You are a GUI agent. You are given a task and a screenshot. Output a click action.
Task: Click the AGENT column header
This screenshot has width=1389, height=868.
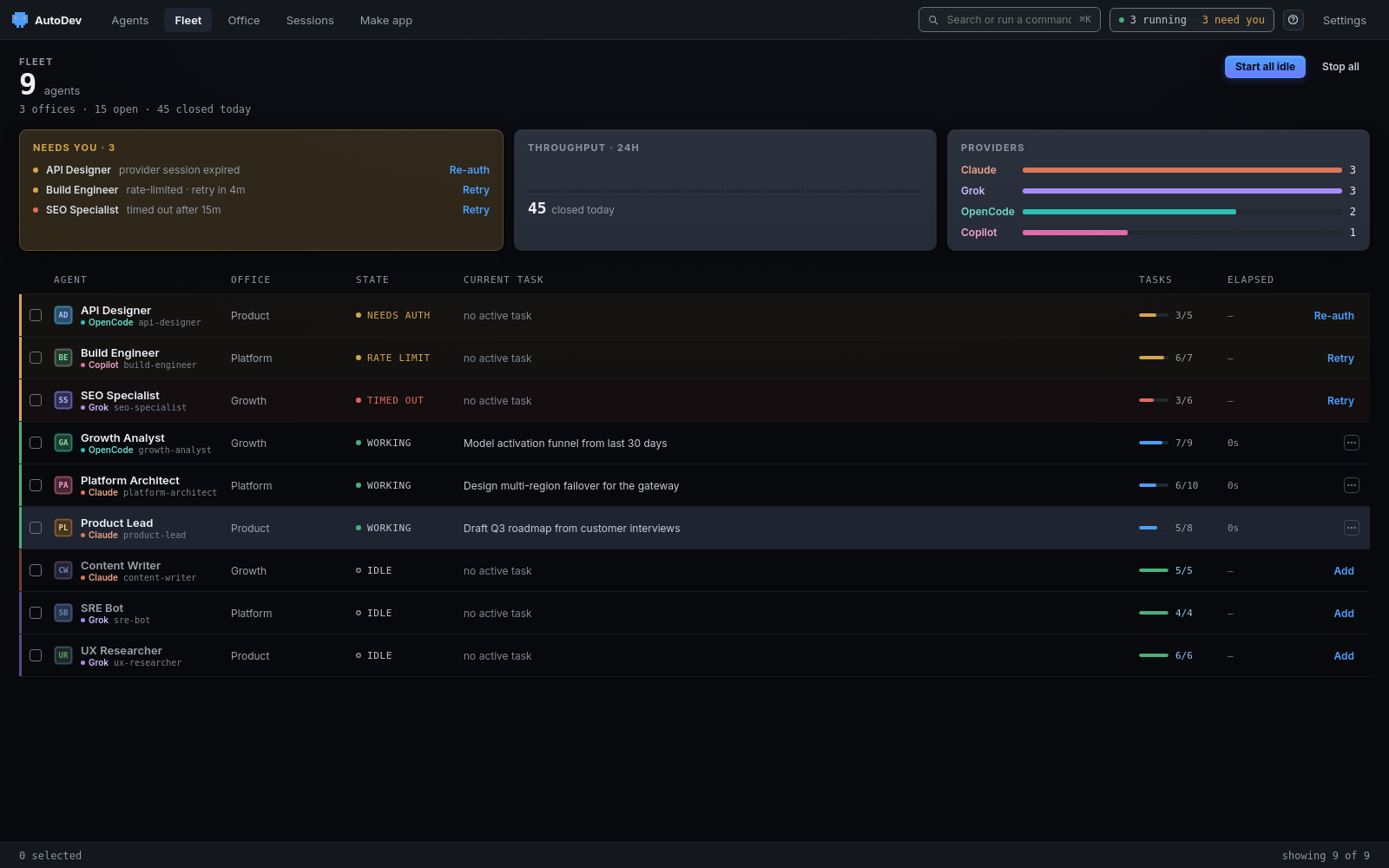(70, 279)
